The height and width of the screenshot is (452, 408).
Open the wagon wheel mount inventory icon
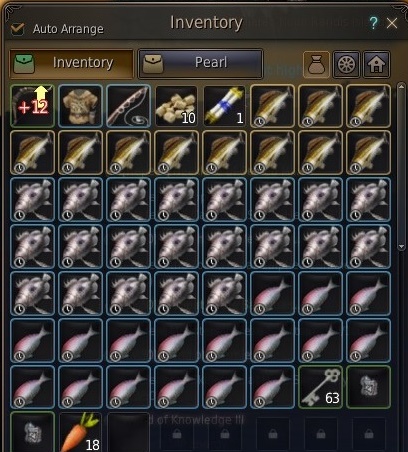tap(346, 65)
